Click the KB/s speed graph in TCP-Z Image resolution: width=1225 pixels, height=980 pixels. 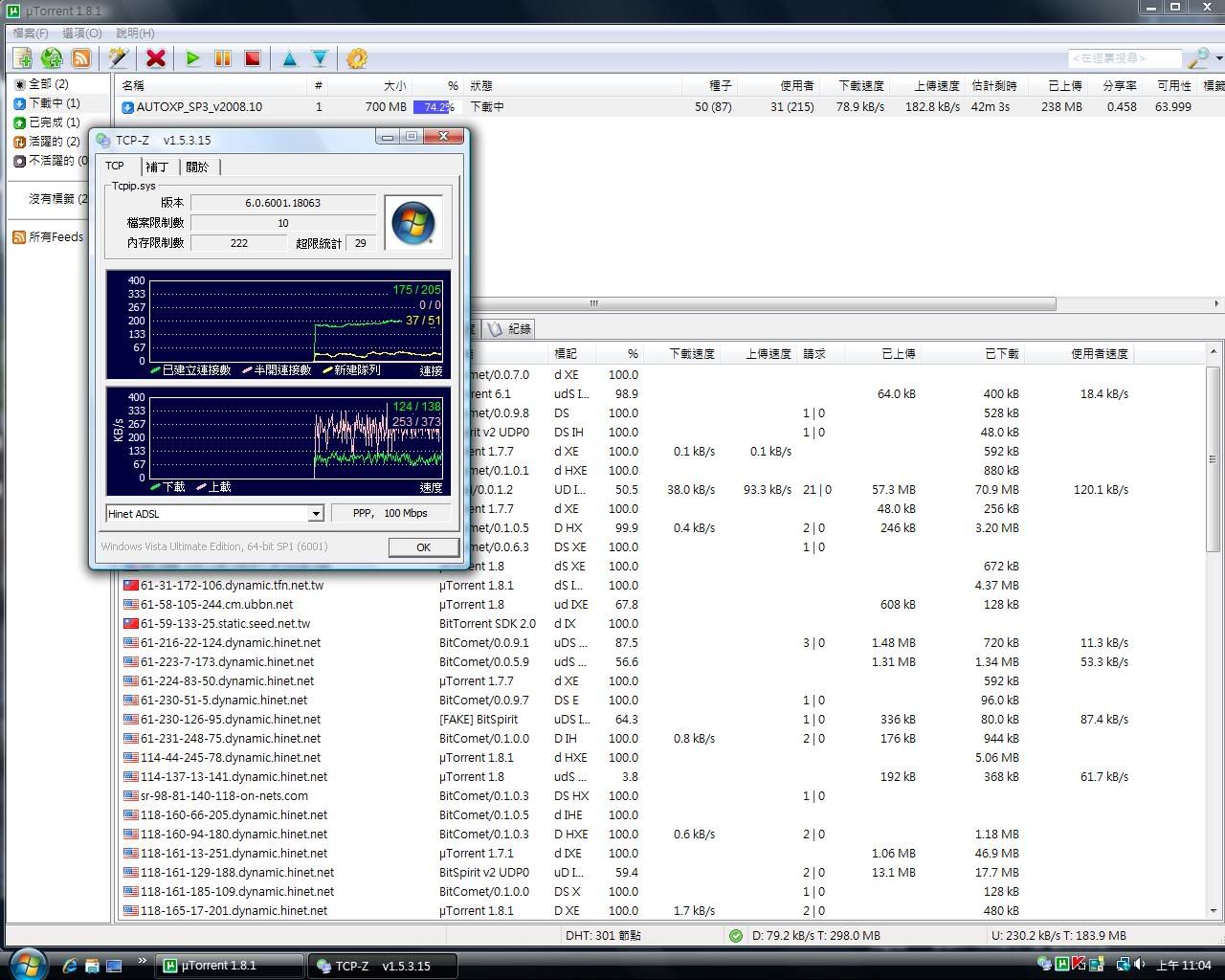pyautogui.click(x=278, y=441)
